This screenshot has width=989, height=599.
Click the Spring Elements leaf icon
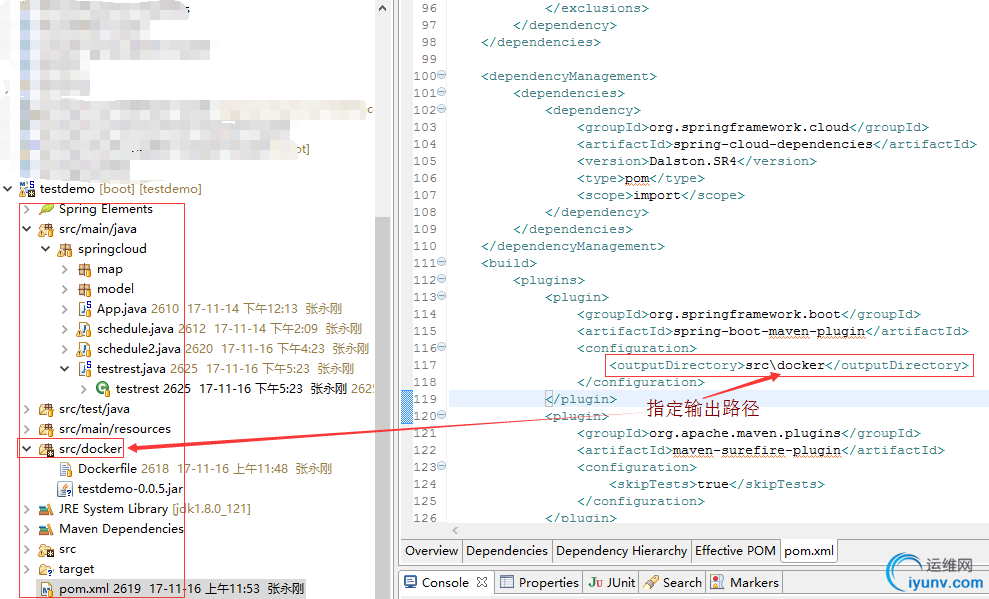pos(46,209)
